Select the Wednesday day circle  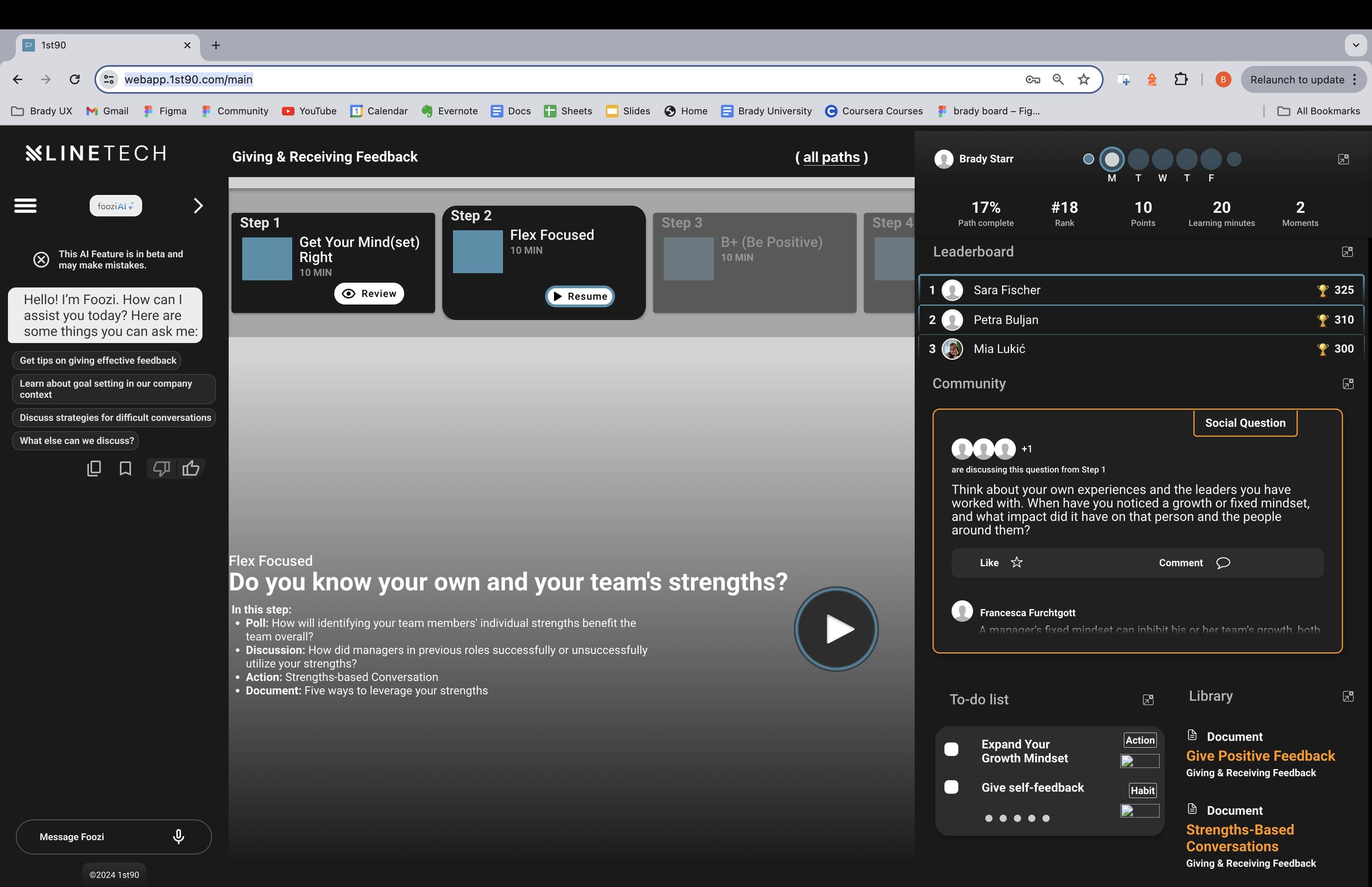tap(1162, 160)
